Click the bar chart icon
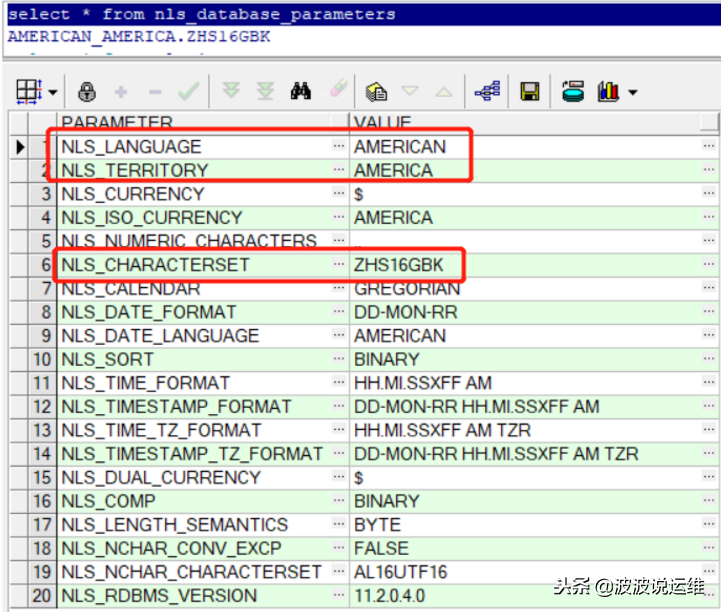This screenshot has height=612, width=721. pyautogui.click(x=608, y=91)
